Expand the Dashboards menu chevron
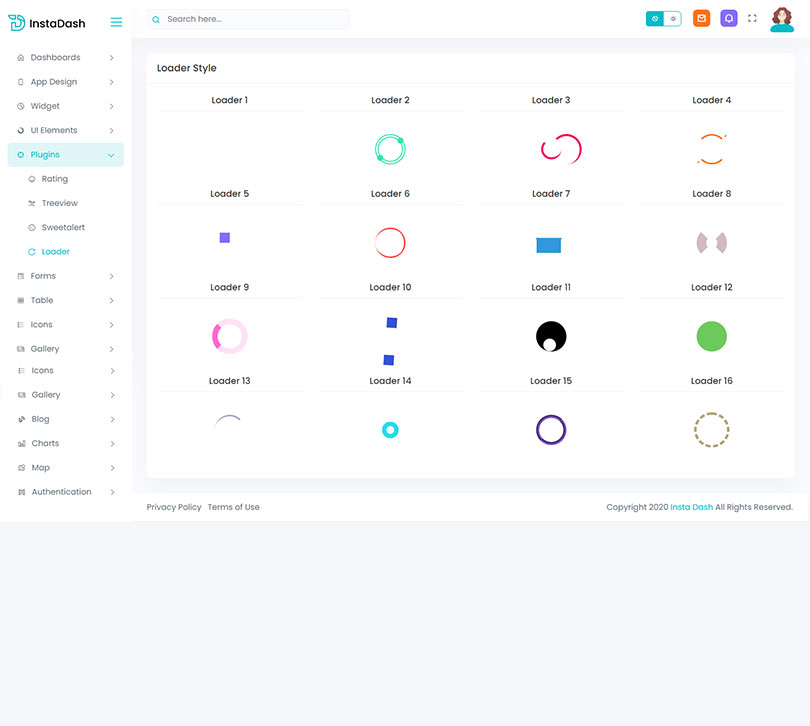The height and width of the screenshot is (726, 810). 111,58
